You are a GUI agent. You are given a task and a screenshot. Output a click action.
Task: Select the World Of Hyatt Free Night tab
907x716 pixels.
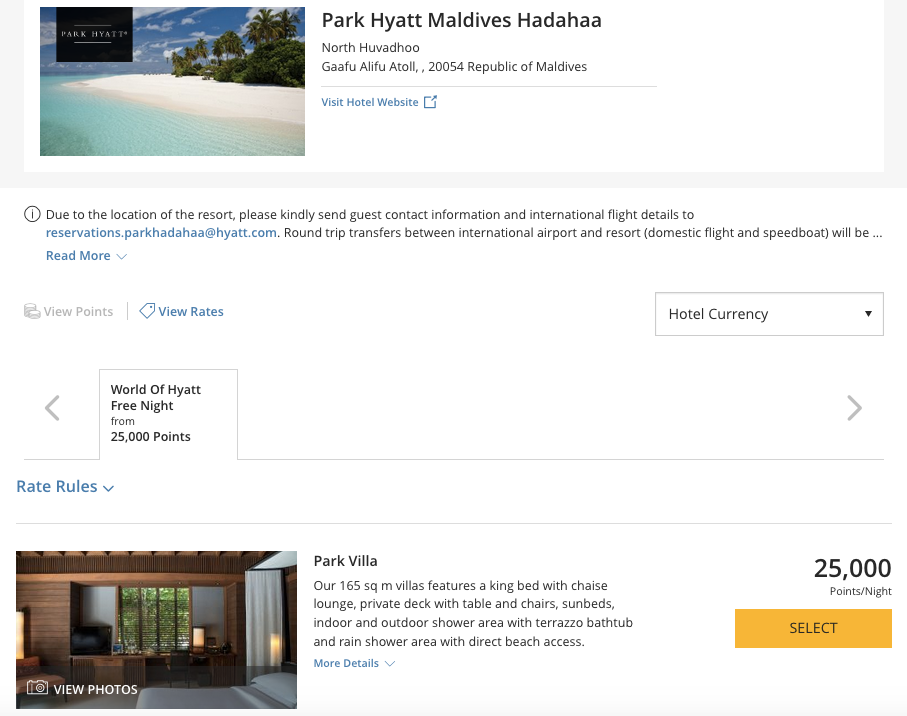click(x=168, y=413)
